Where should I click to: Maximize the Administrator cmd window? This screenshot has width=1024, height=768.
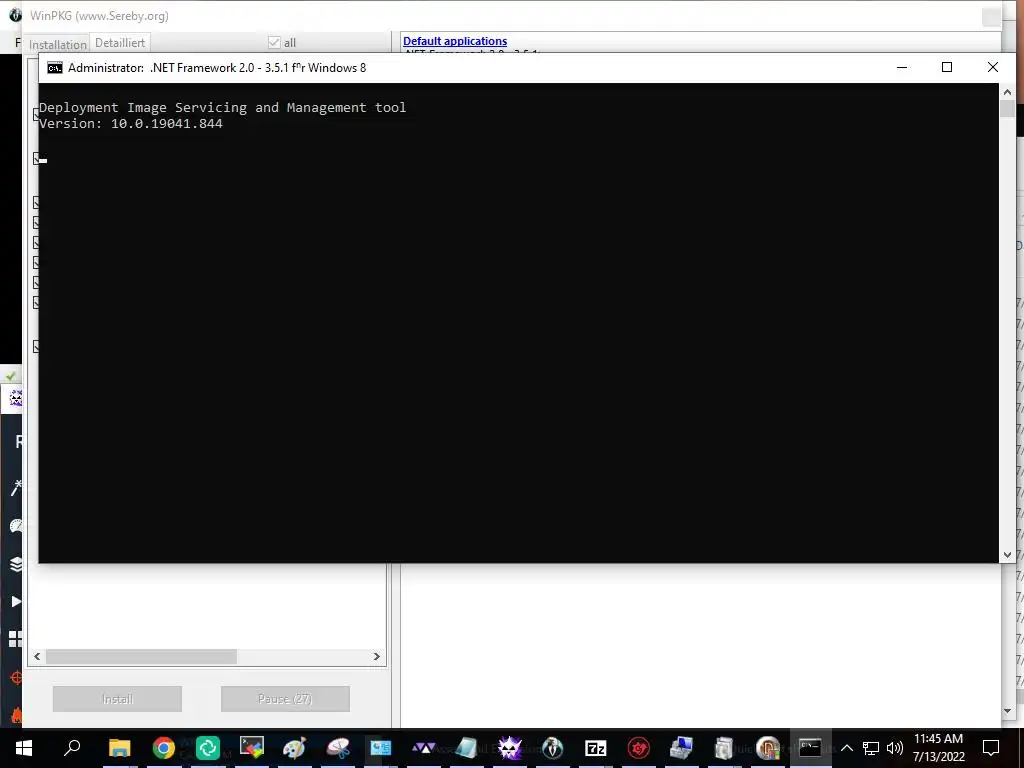[947, 67]
